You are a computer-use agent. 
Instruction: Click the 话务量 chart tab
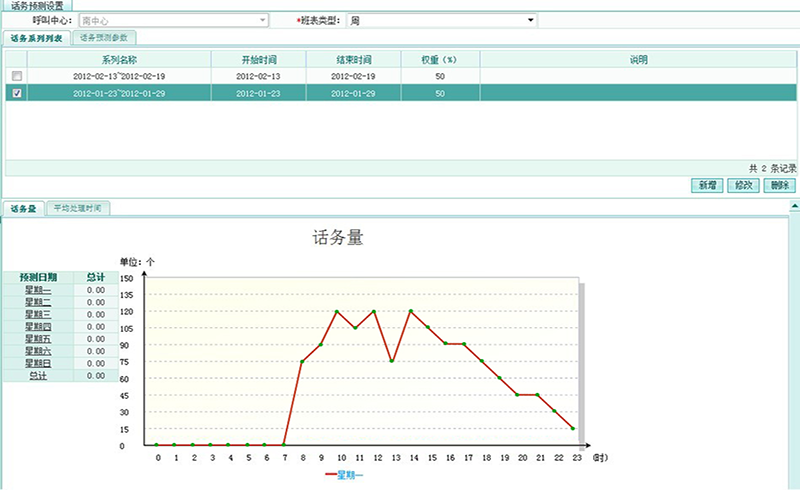tap(23, 208)
